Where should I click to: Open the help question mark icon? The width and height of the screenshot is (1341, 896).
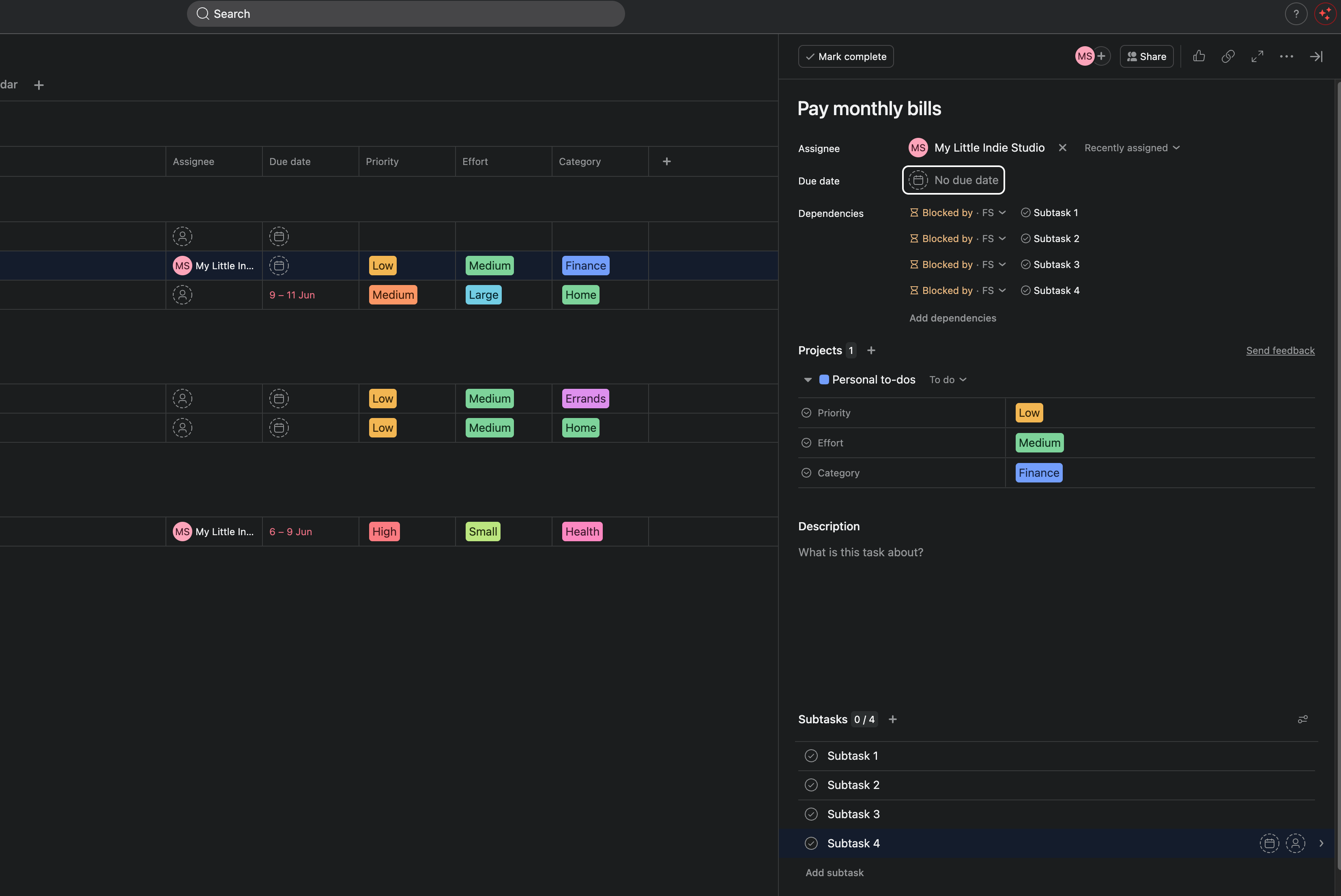pyautogui.click(x=1296, y=14)
